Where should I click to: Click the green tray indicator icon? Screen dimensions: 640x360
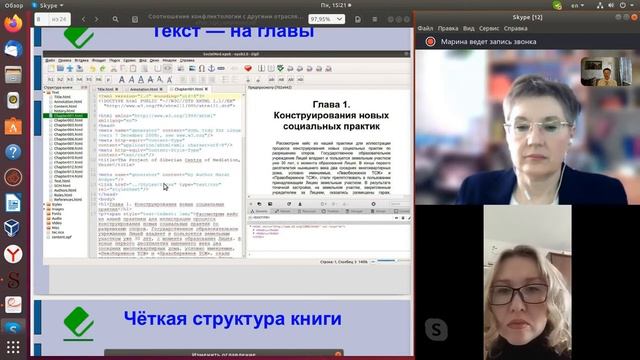point(557,5)
